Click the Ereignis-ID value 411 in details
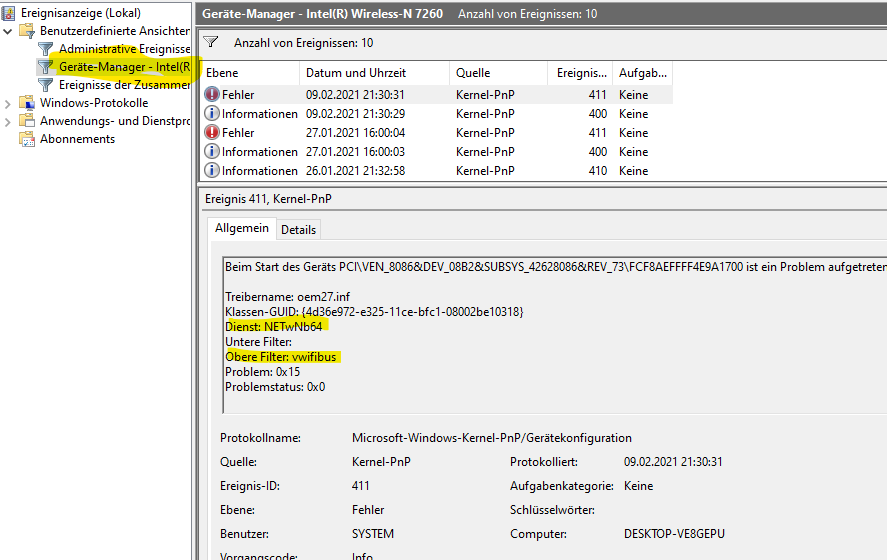This screenshot has width=887, height=560. point(360,485)
